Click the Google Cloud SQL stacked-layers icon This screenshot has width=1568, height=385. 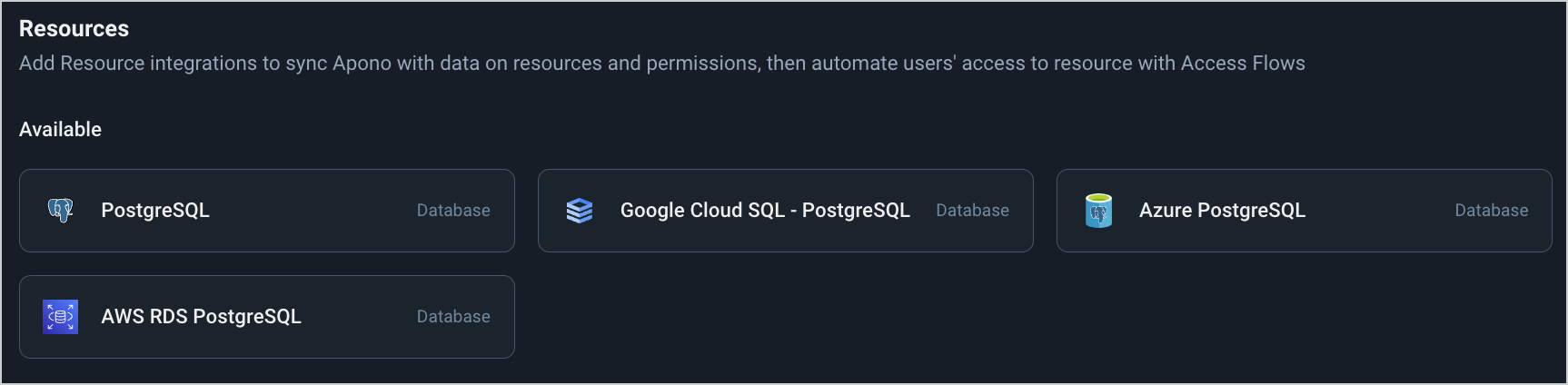(580, 211)
